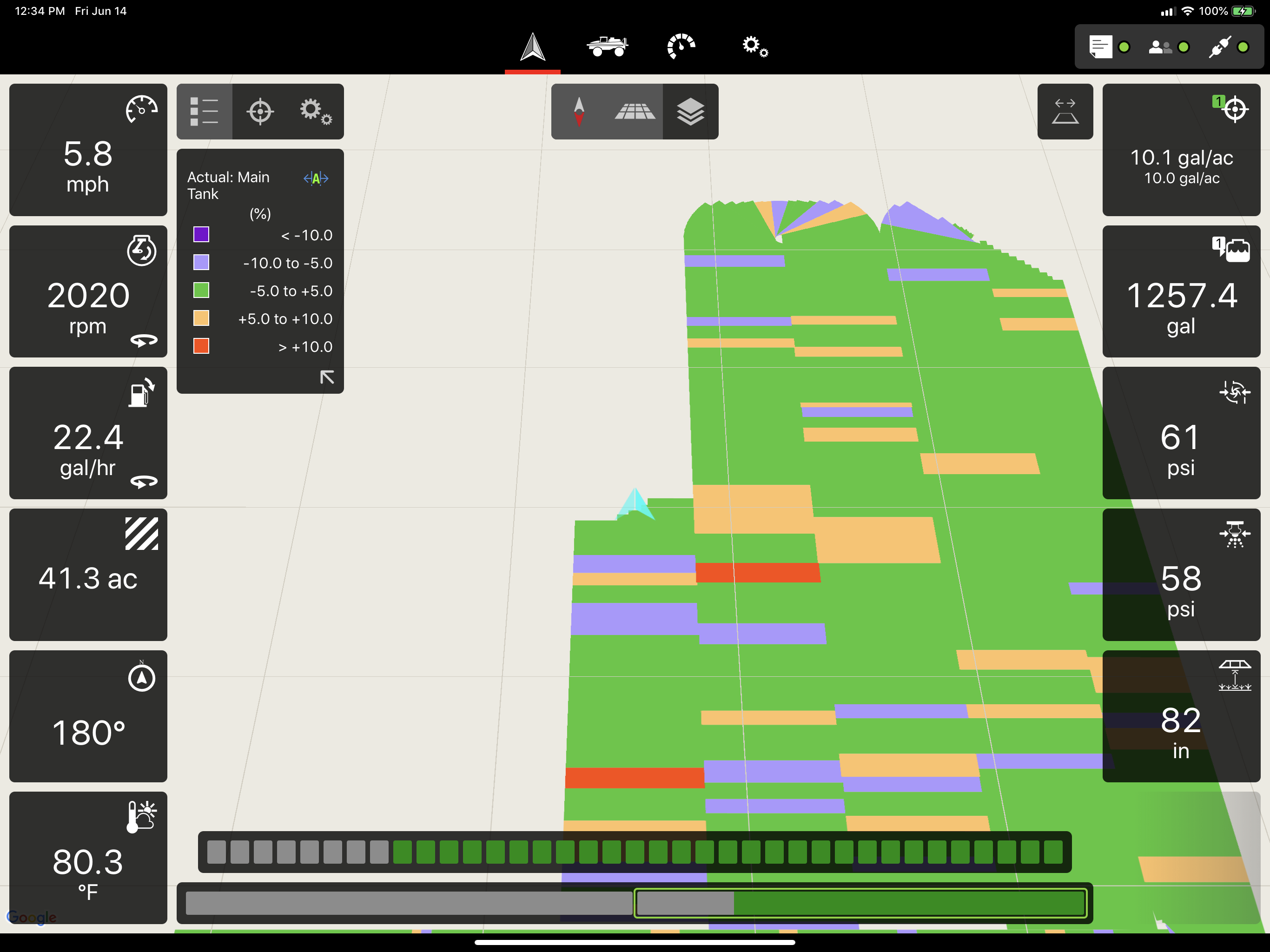Switch to perspective grid map view
The width and height of the screenshot is (1270, 952).
coord(635,112)
